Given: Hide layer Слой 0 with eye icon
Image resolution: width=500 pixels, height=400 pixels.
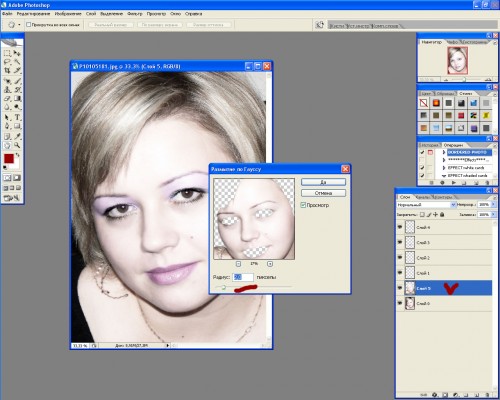Looking at the screenshot, I should click(x=400, y=303).
